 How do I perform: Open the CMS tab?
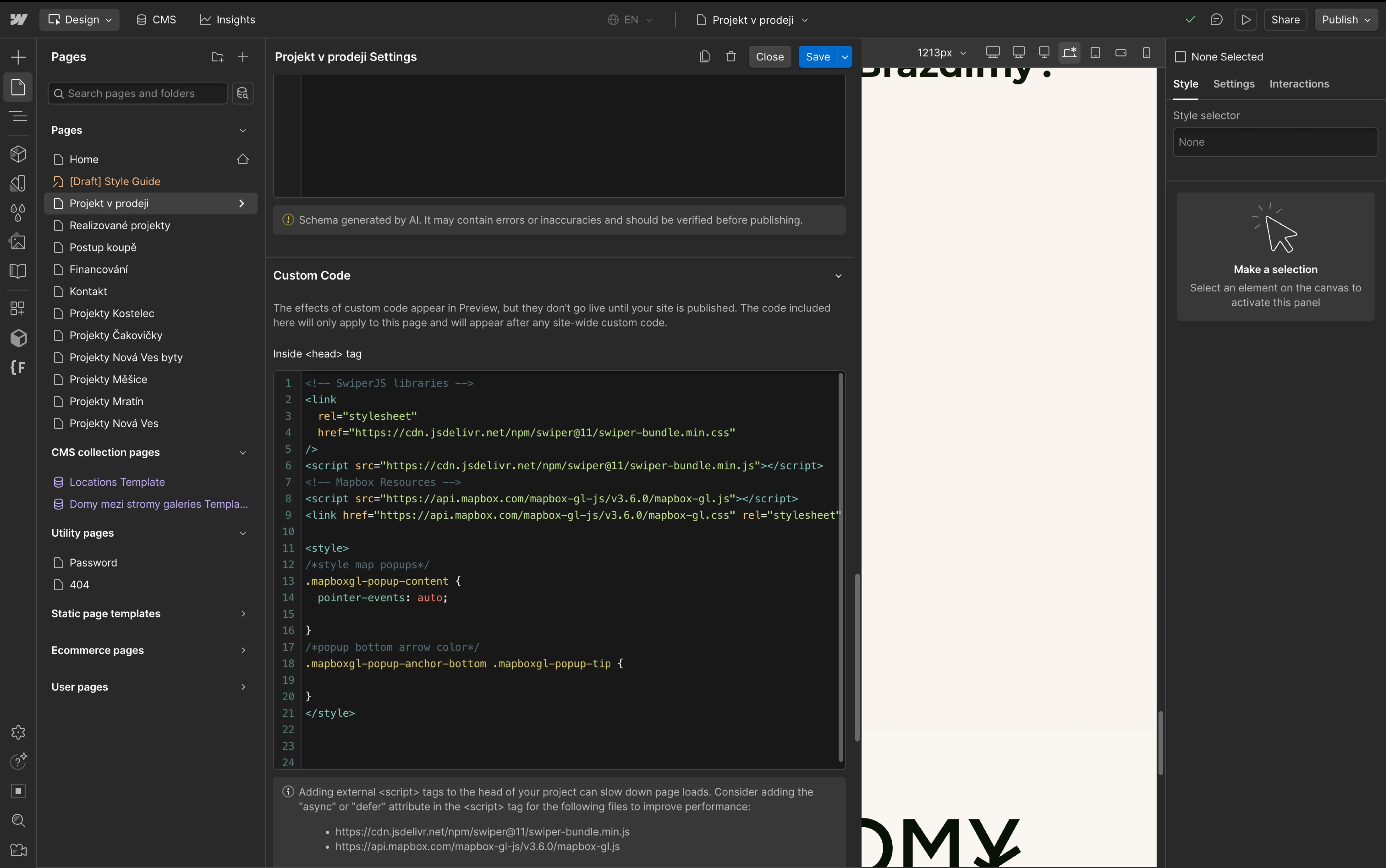(x=156, y=20)
